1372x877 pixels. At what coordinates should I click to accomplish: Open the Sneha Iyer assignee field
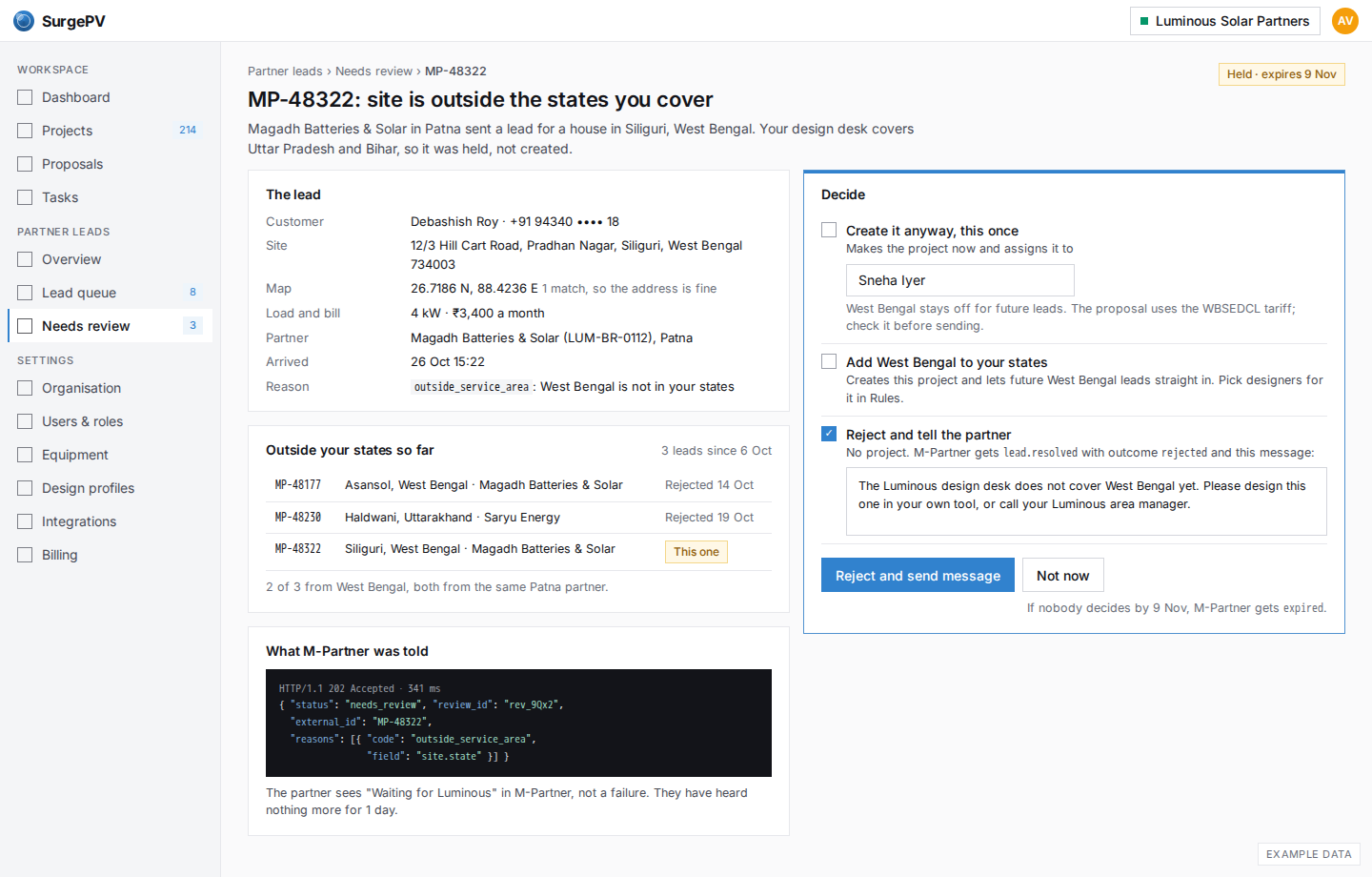(960, 280)
